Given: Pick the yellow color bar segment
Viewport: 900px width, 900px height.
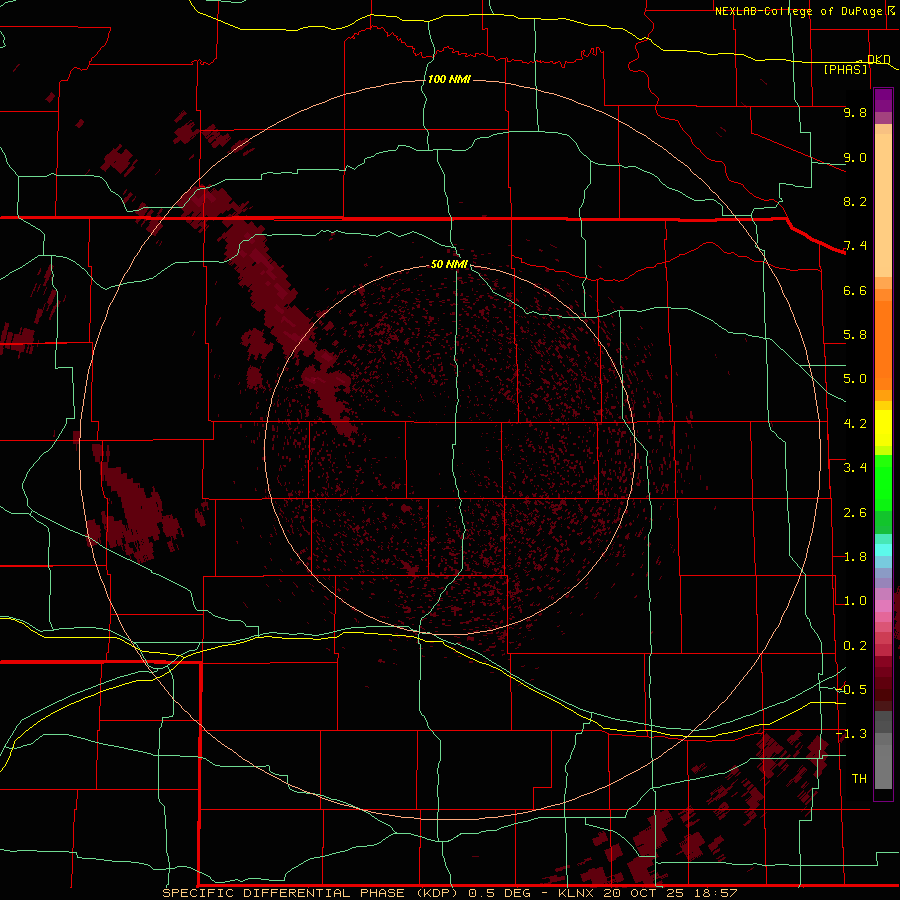Looking at the screenshot, I should tap(883, 428).
